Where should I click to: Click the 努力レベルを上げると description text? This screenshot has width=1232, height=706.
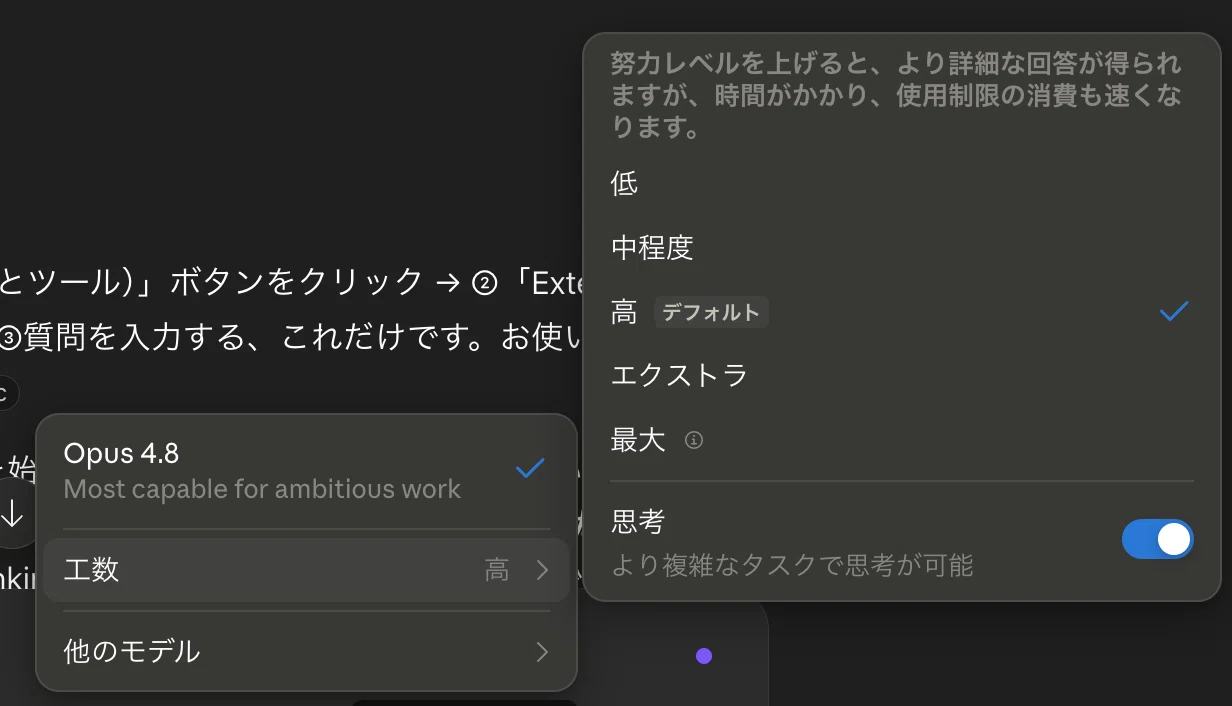pyautogui.click(x=896, y=96)
